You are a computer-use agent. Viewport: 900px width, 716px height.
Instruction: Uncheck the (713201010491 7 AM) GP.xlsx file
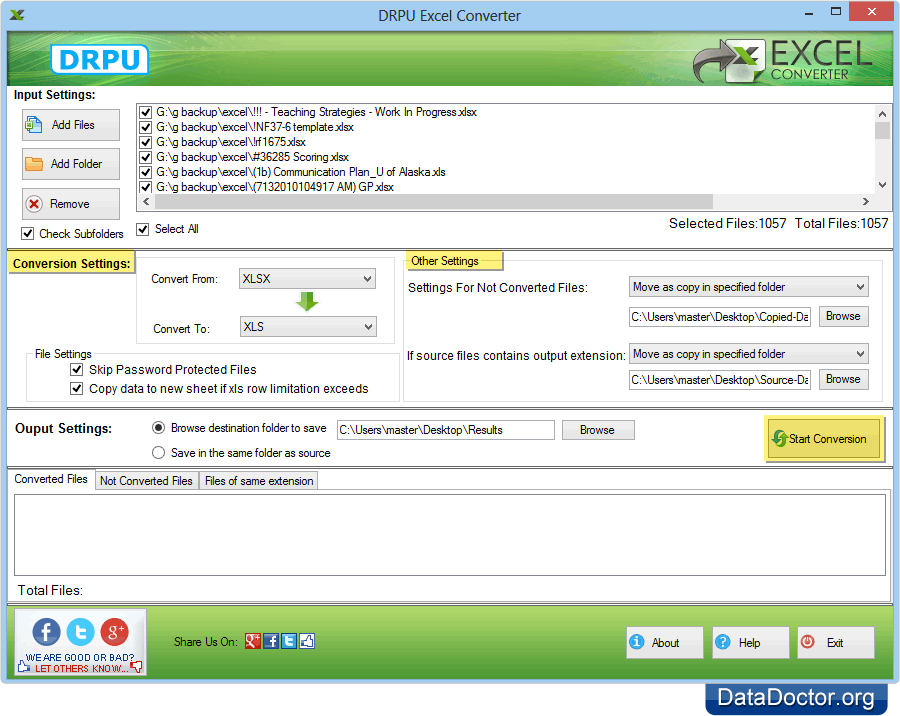pos(146,187)
